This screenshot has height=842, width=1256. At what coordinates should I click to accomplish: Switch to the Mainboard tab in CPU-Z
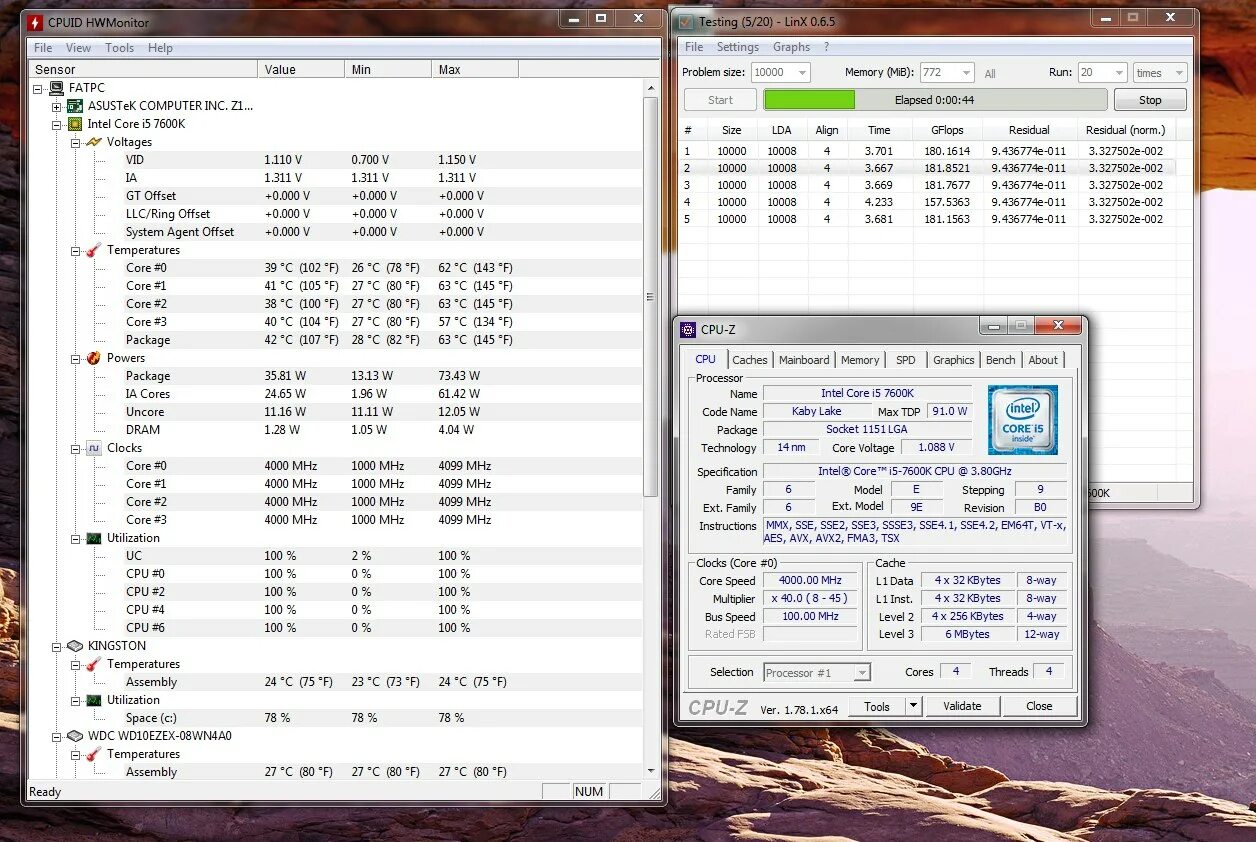(804, 360)
